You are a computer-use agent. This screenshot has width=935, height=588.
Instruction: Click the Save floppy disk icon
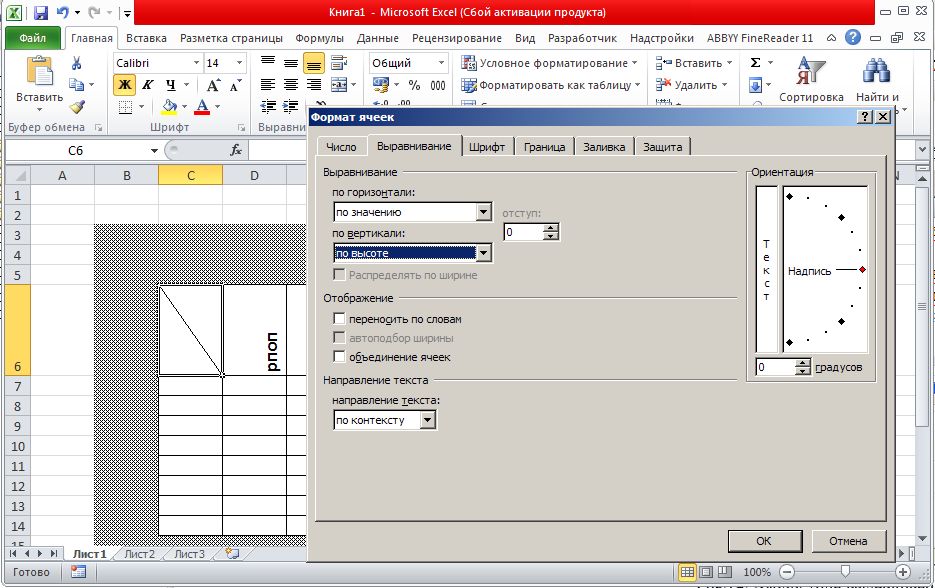coord(41,13)
